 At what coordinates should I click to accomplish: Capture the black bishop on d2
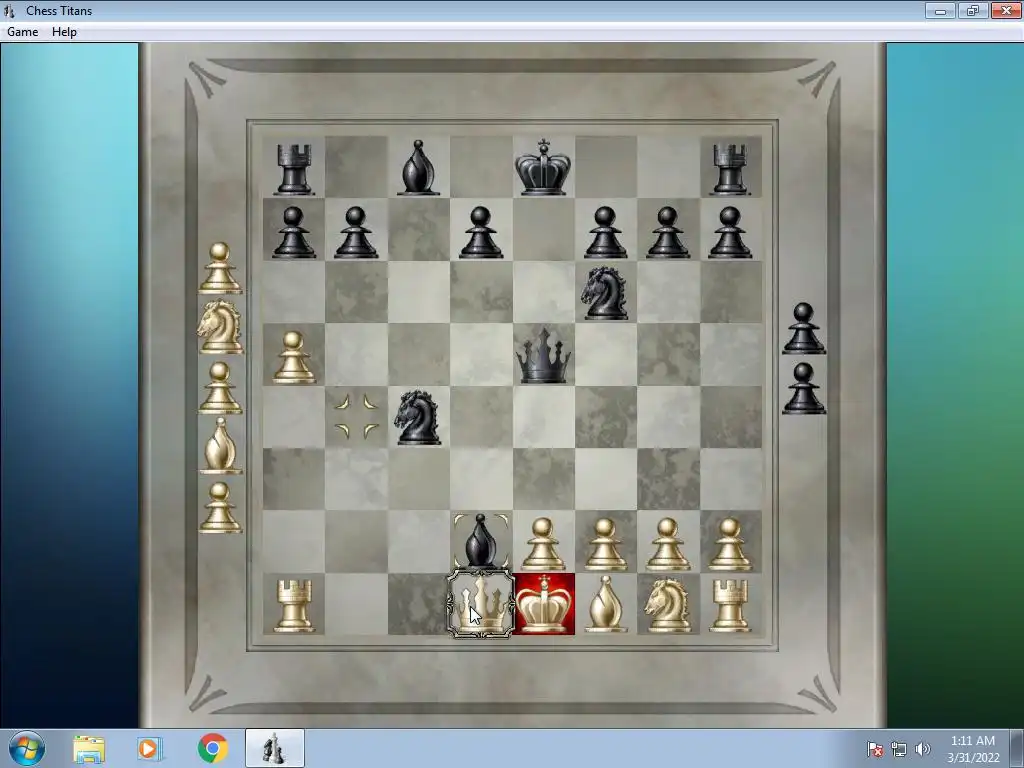tap(481, 541)
